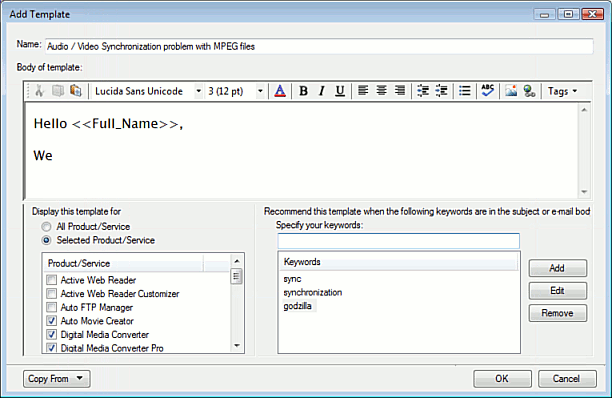This screenshot has height=398, width=612.
Task: Click the first indent icon
Action: (423, 91)
